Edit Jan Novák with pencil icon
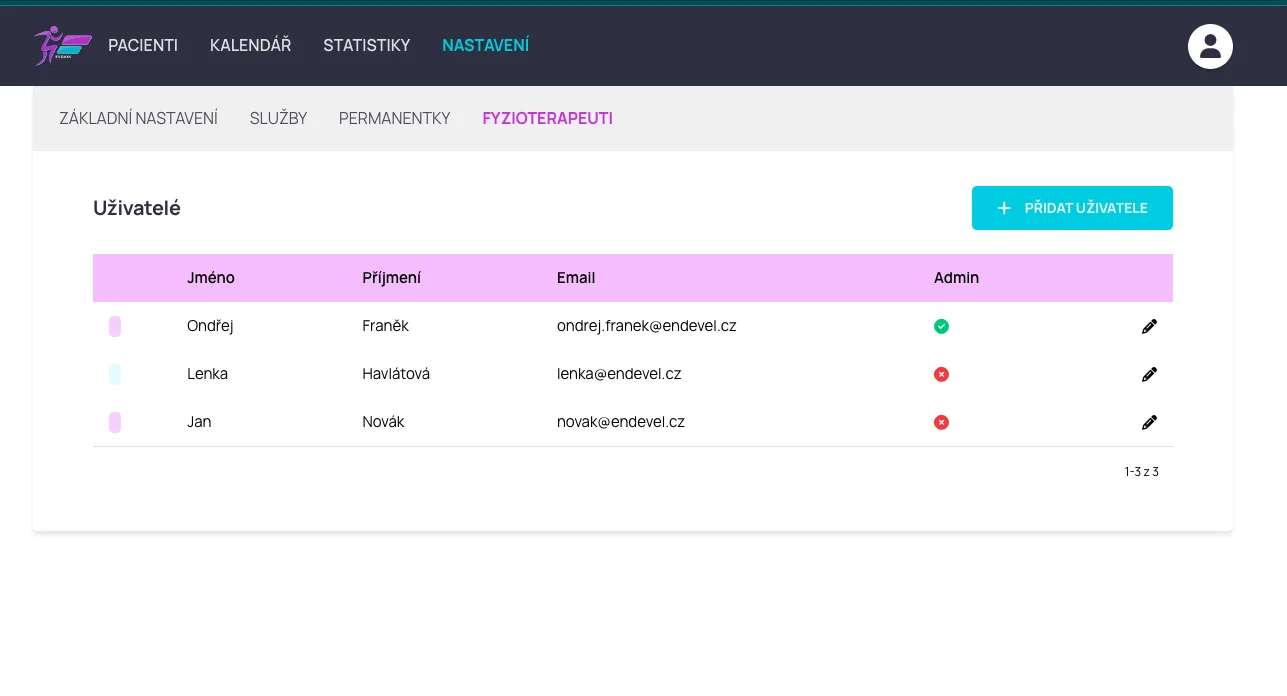This screenshot has height=696, width=1287. coord(1149,422)
